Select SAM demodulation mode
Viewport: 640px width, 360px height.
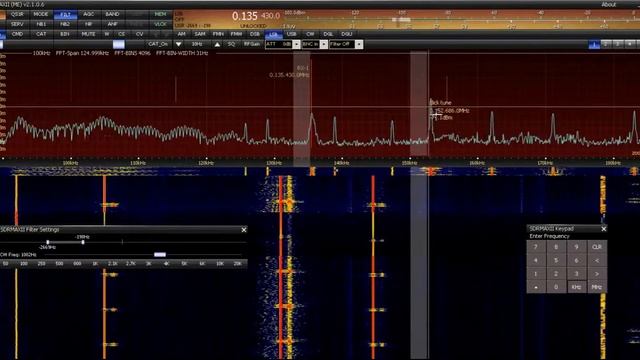200,34
